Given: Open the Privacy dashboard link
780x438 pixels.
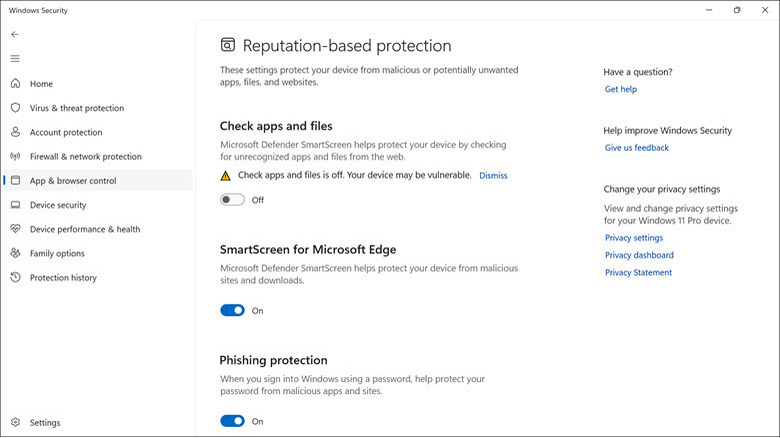Looking at the screenshot, I should tap(639, 255).
